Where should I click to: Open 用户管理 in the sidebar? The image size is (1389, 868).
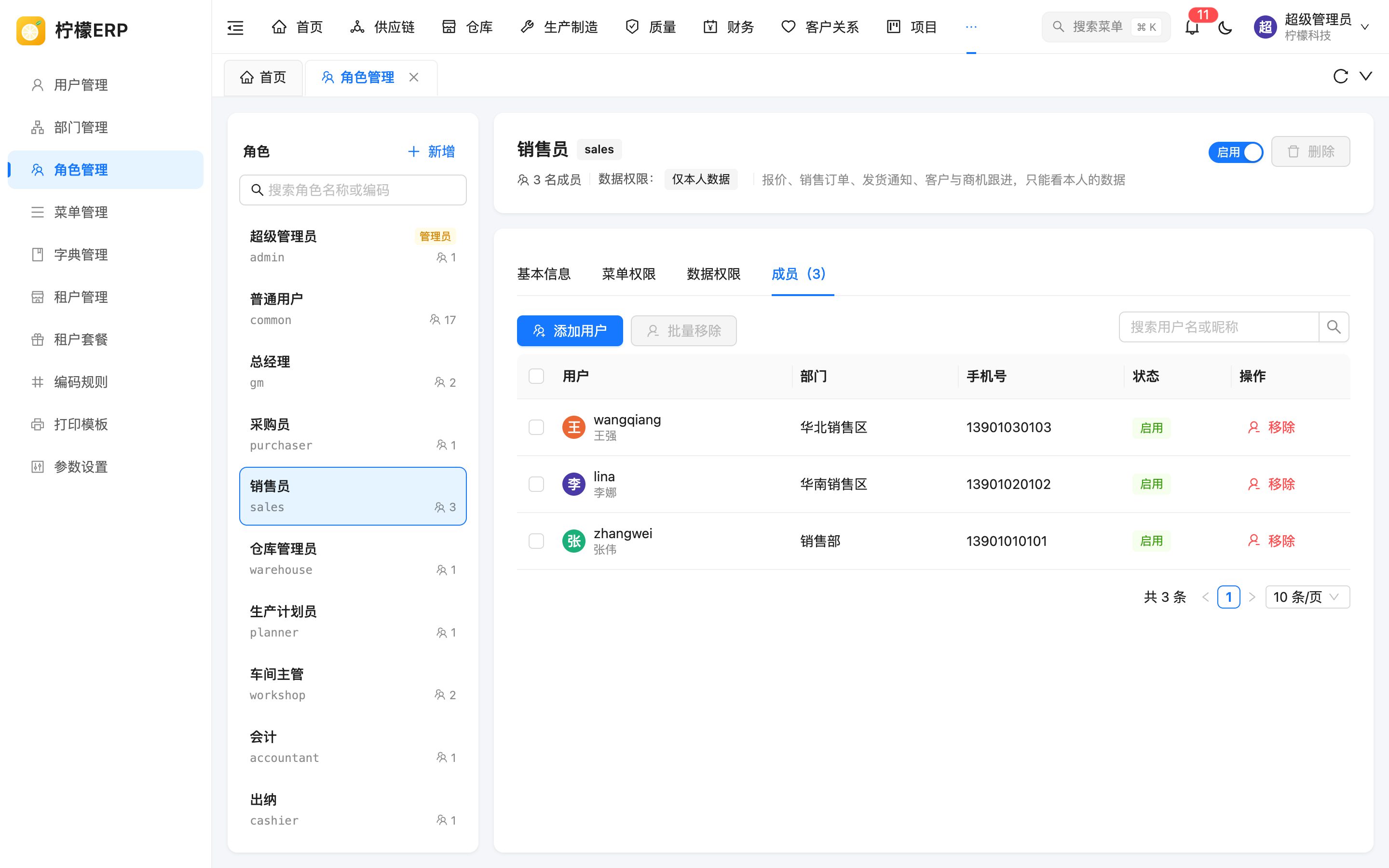click(x=106, y=85)
